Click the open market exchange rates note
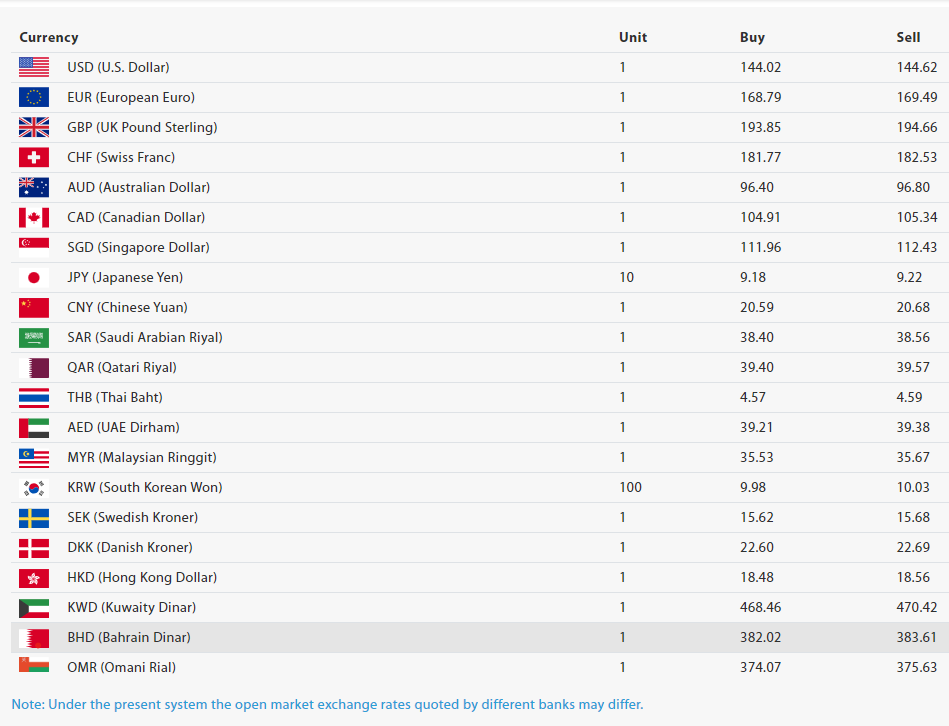Viewport: 949px width, 726px height. click(x=327, y=704)
